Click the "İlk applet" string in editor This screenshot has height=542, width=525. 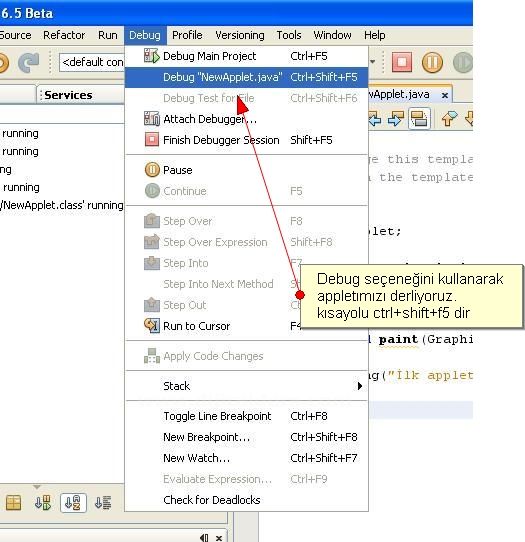(430, 375)
